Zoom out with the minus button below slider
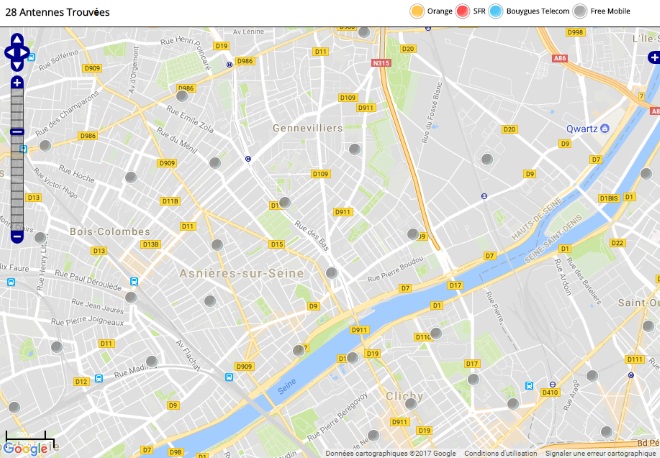This screenshot has height=458, width=660. click(17, 237)
